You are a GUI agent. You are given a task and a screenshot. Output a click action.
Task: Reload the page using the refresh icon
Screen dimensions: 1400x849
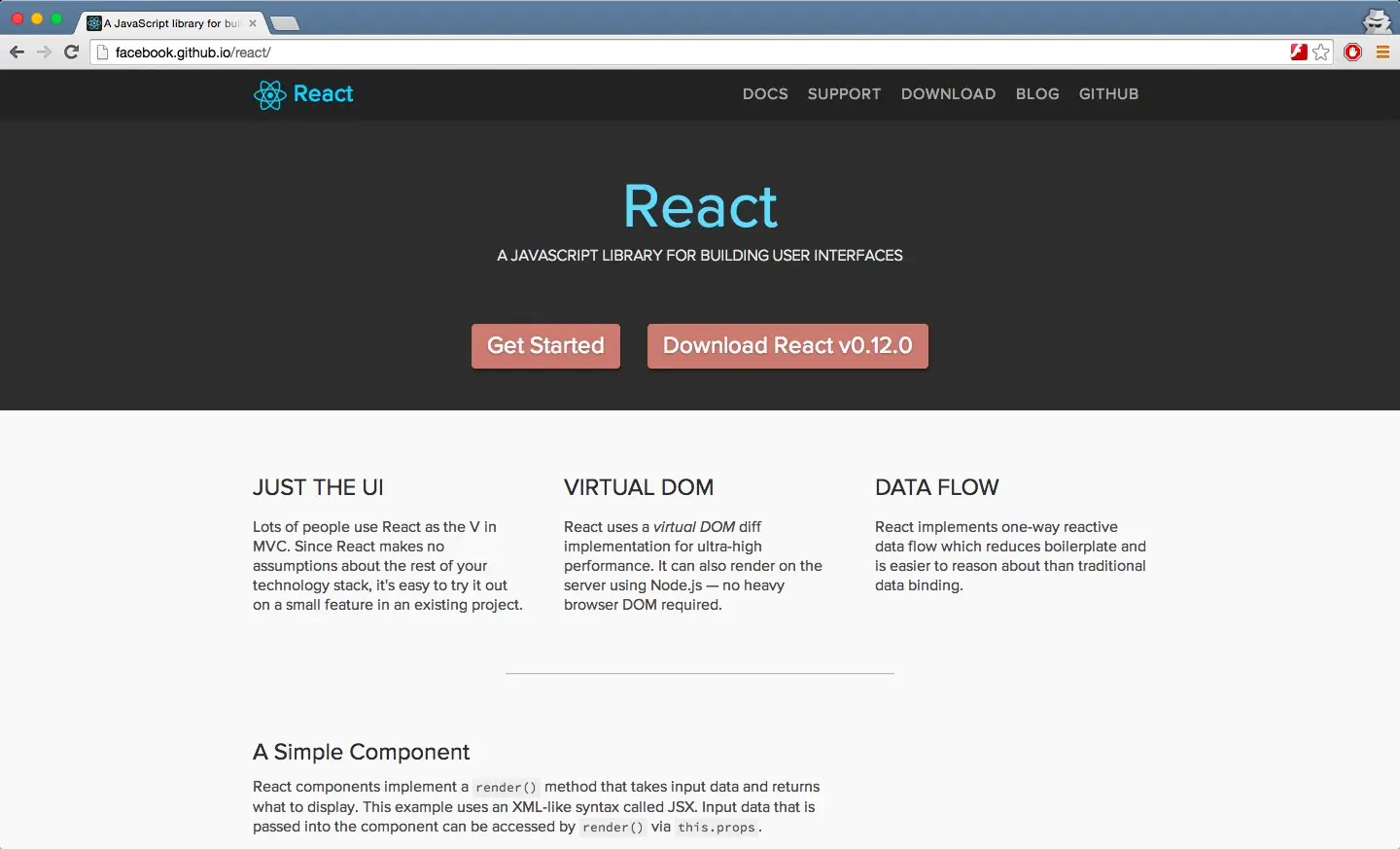click(69, 52)
